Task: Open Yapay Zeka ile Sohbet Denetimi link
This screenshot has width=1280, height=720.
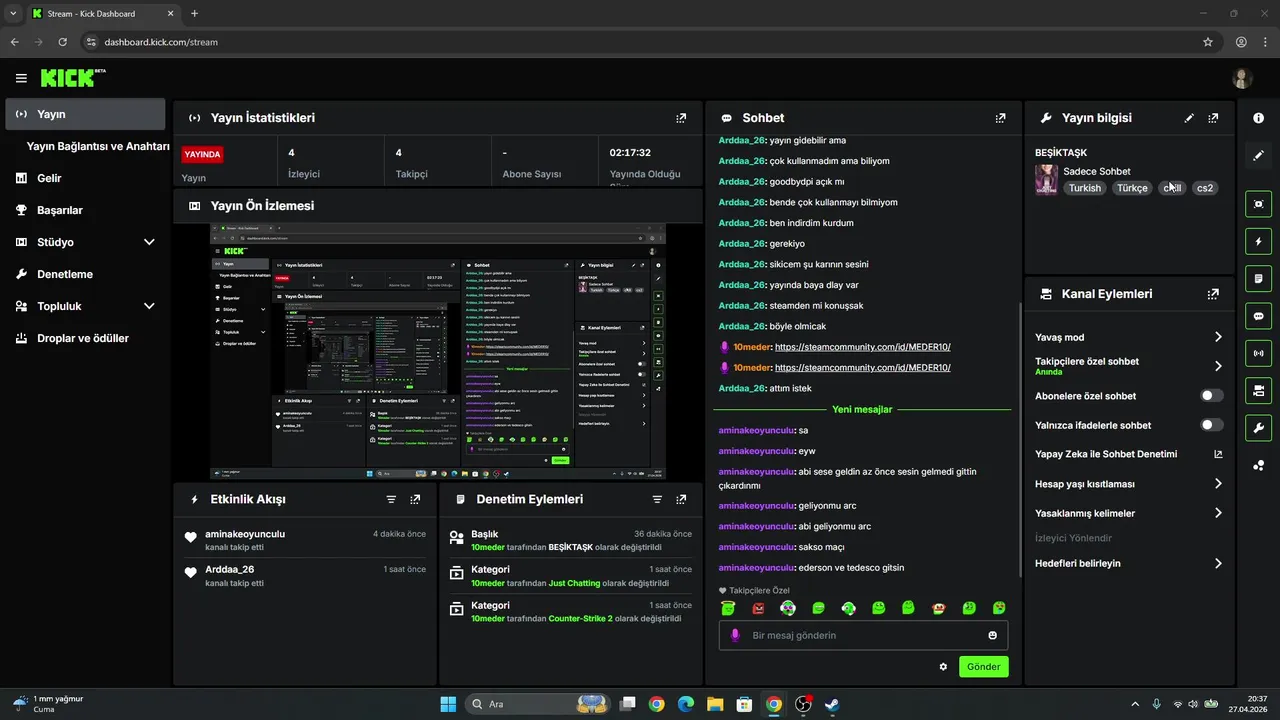Action: click(x=1129, y=454)
